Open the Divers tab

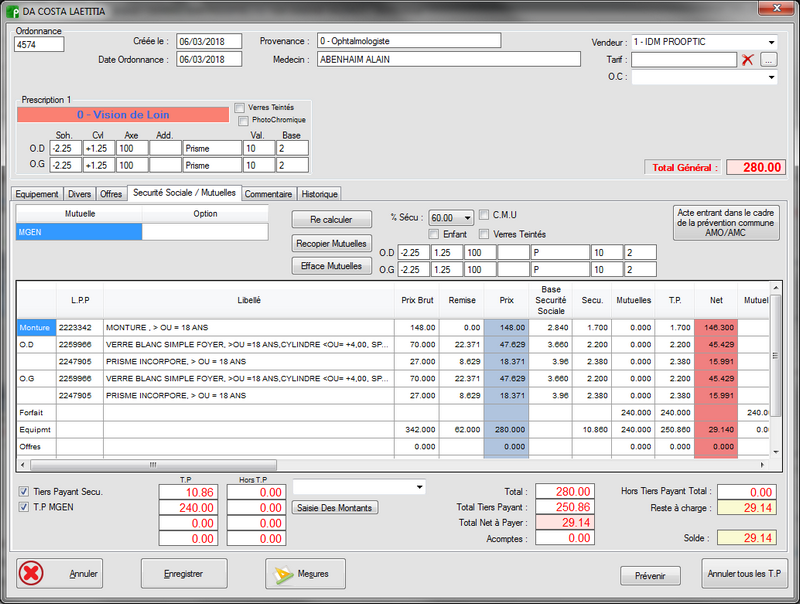click(79, 194)
